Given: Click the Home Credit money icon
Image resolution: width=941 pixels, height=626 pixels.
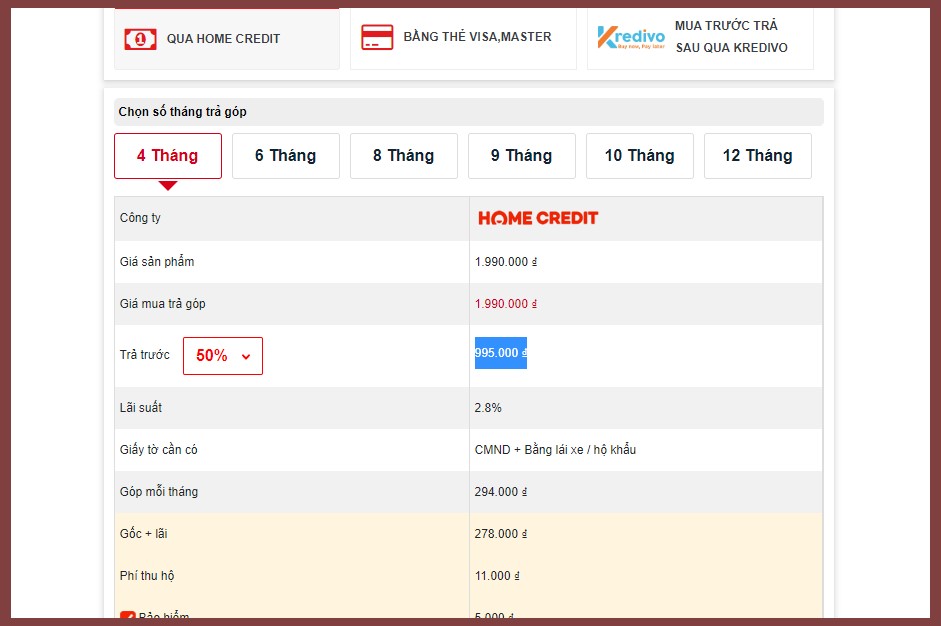Looking at the screenshot, I should (140, 39).
